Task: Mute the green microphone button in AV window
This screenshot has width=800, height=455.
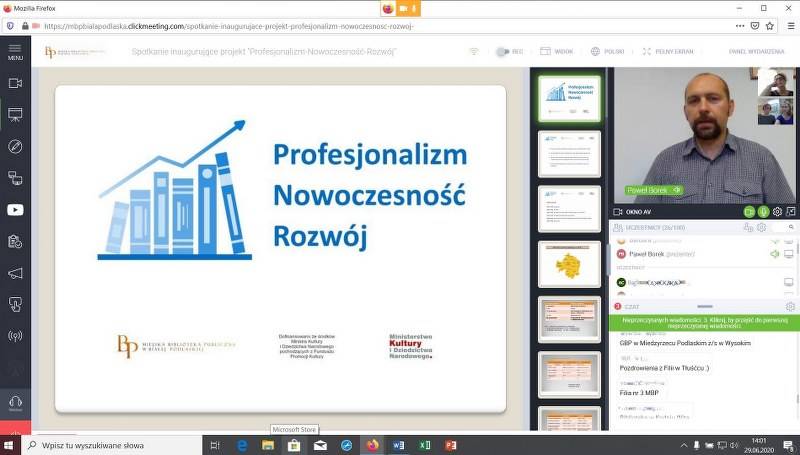Action: [x=762, y=212]
